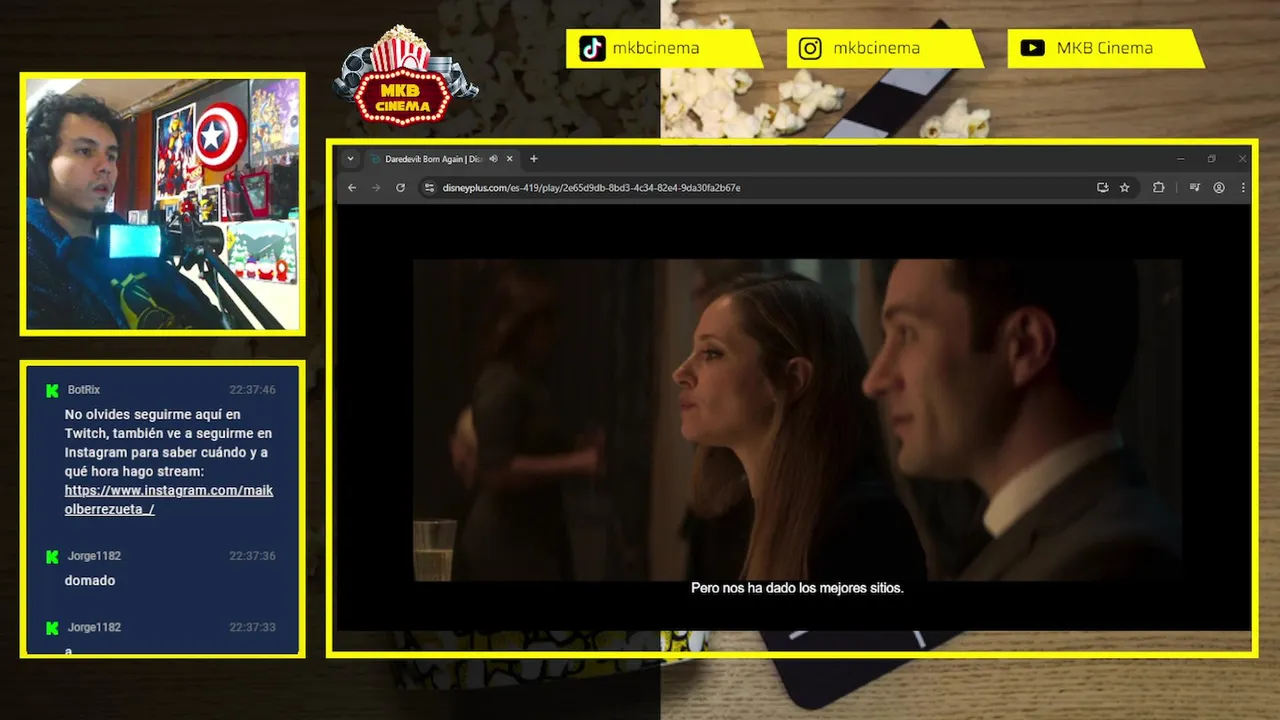Bookmark this page with the star icon
Viewport: 1280px width, 720px height.
1125,188
